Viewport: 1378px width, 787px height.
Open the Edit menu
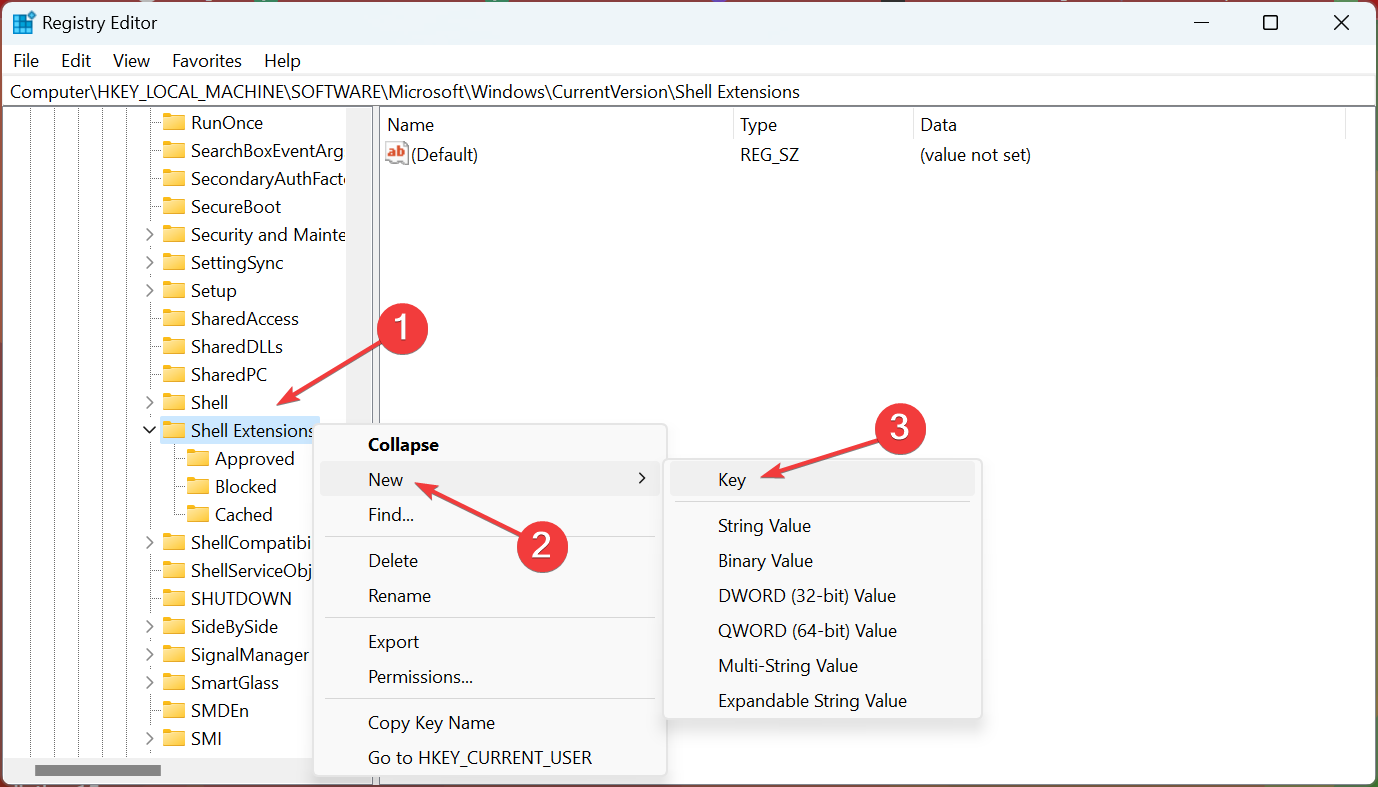coord(76,61)
